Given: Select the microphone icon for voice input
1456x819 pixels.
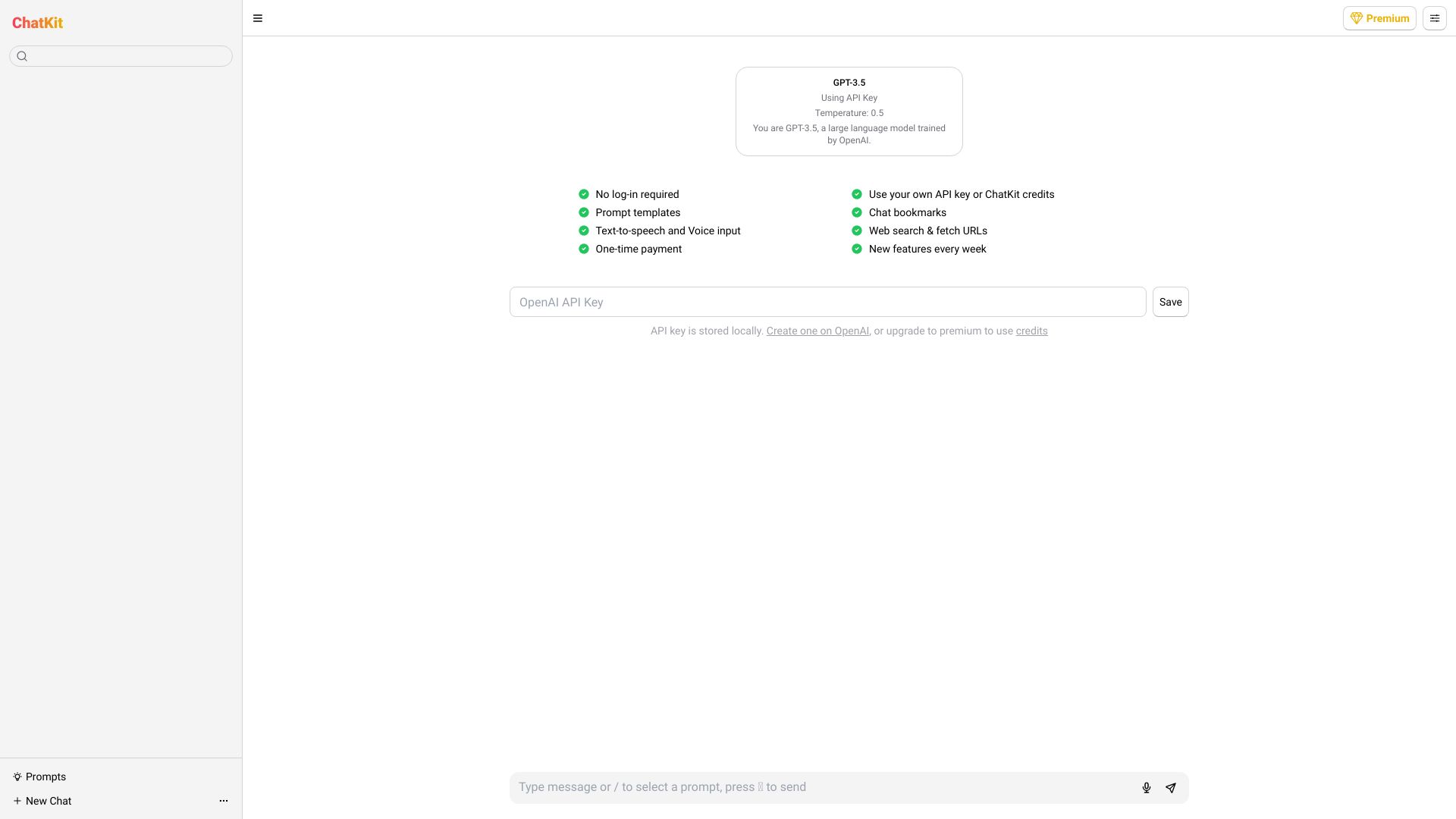Looking at the screenshot, I should pos(1146,788).
